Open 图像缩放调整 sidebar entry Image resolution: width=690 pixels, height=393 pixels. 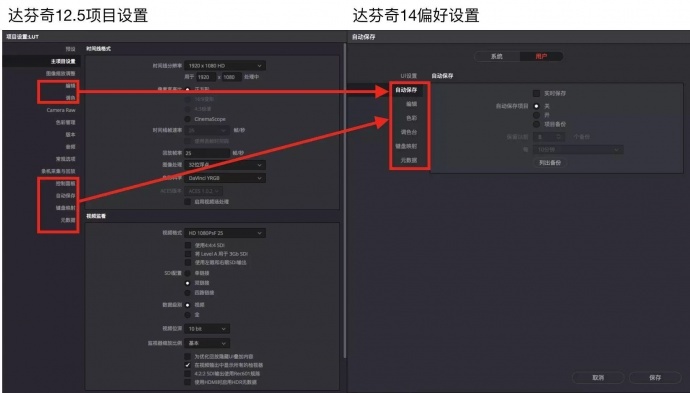click(61, 73)
